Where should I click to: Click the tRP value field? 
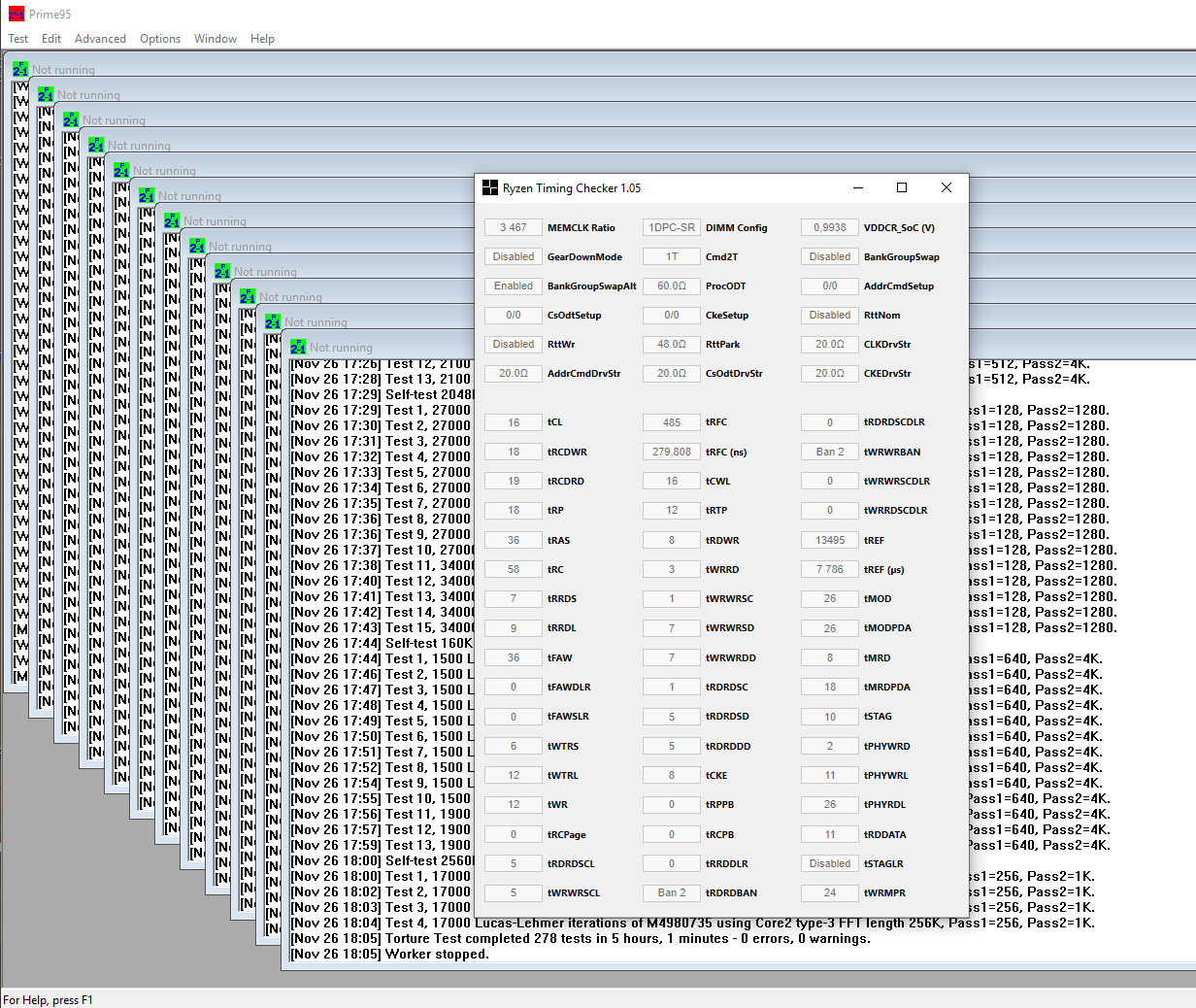(514, 510)
